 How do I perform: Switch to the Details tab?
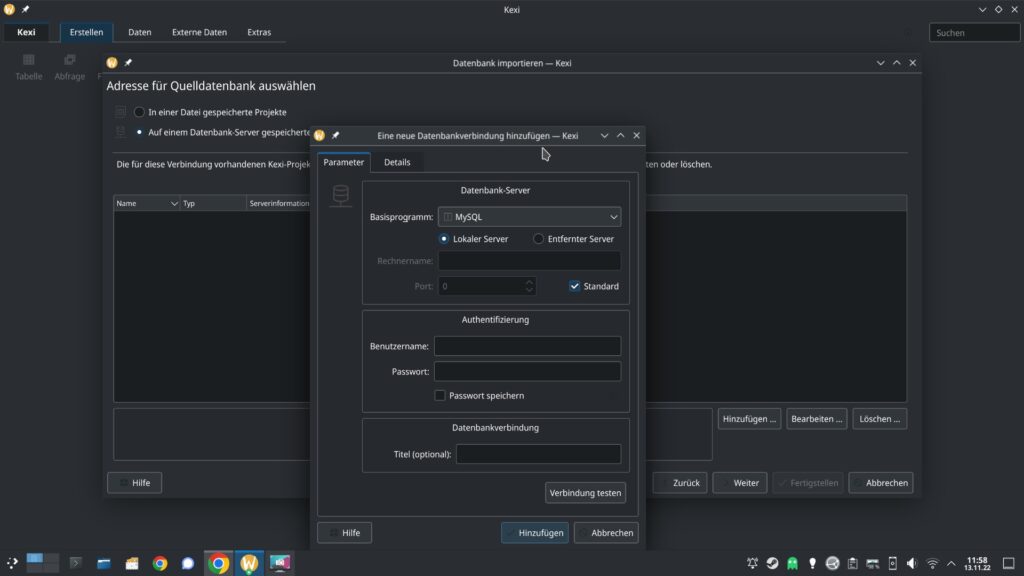397,162
